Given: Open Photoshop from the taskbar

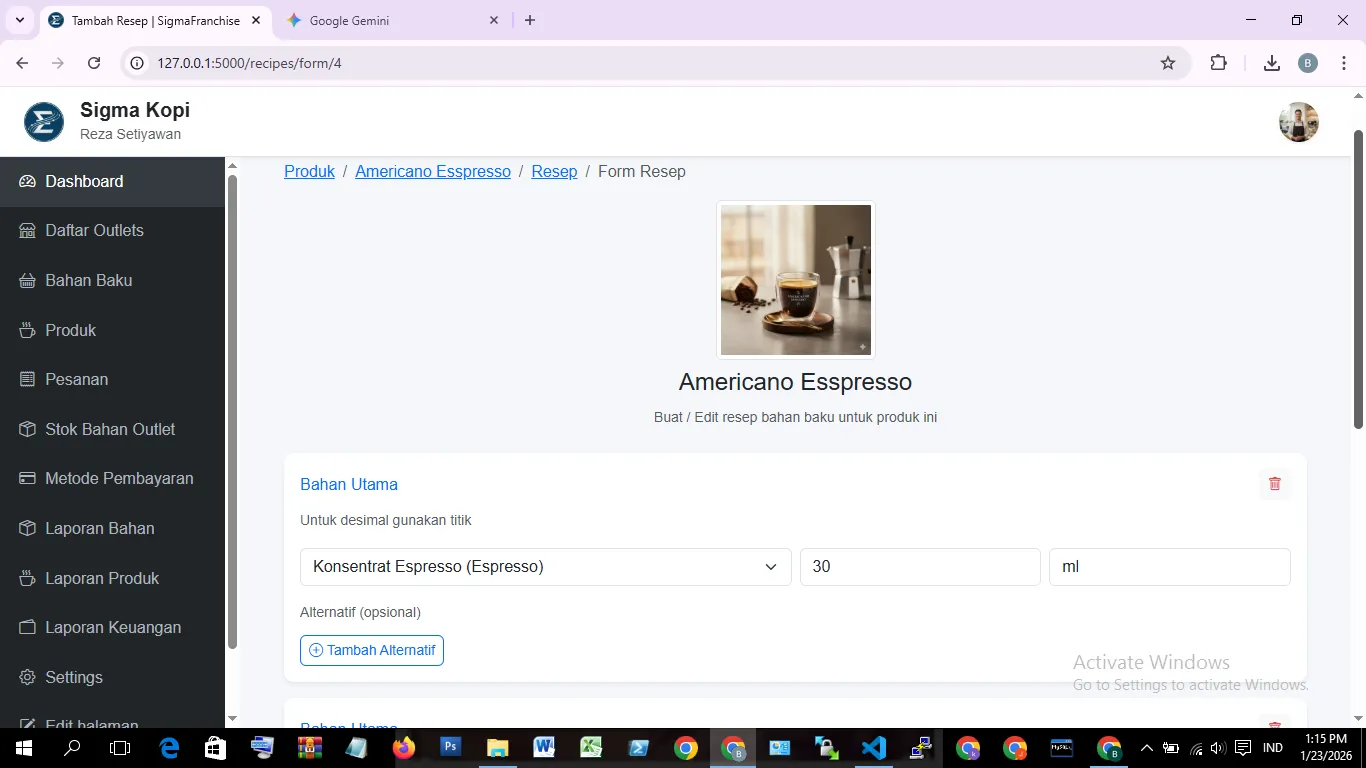Looking at the screenshot, I should 450,748.
